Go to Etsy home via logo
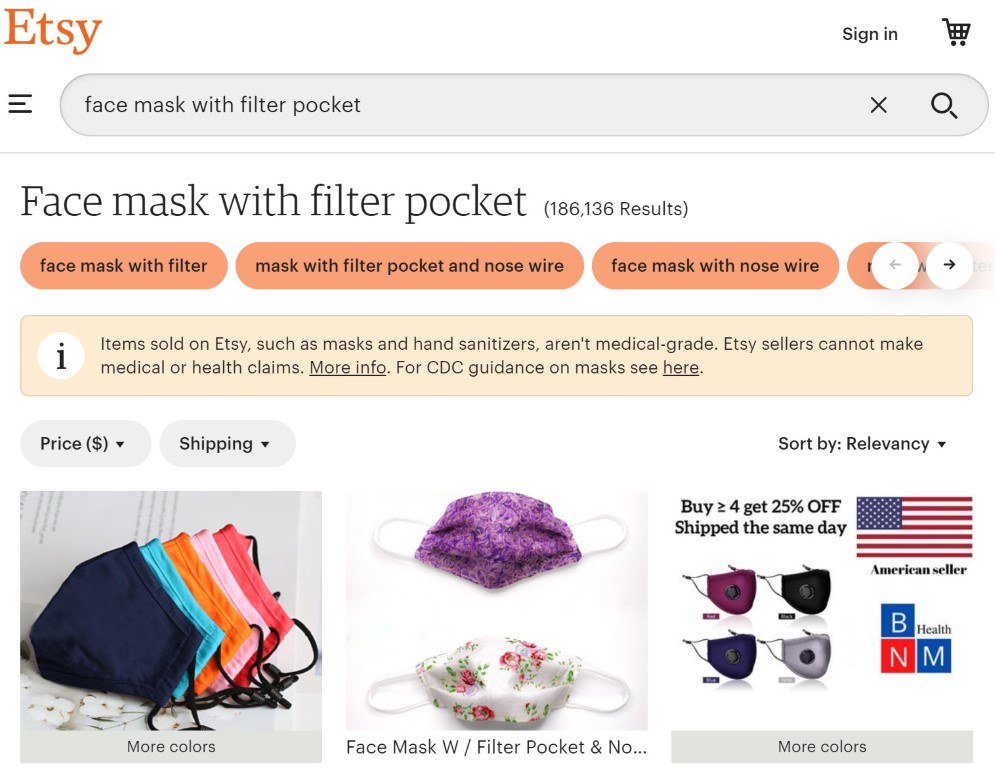Image resolution: width=995 pixels, height=768 pixels. 53,30
